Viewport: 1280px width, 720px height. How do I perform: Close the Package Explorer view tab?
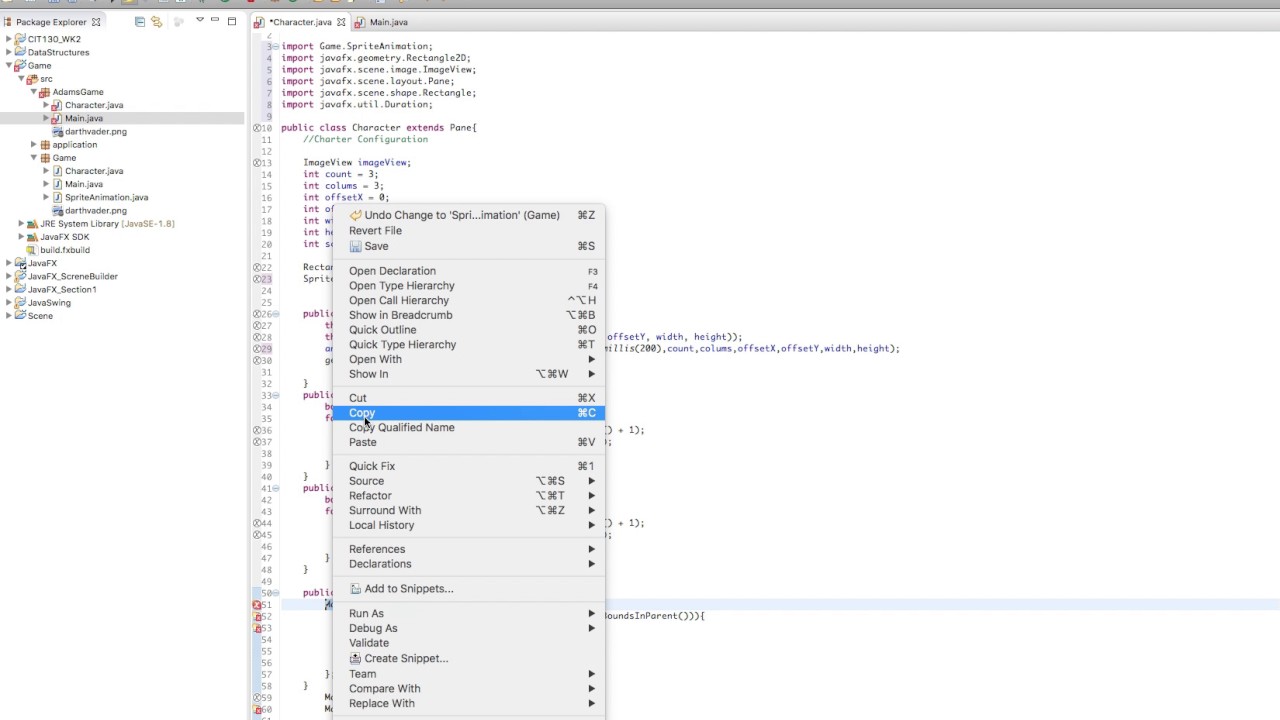coord(96,22)
